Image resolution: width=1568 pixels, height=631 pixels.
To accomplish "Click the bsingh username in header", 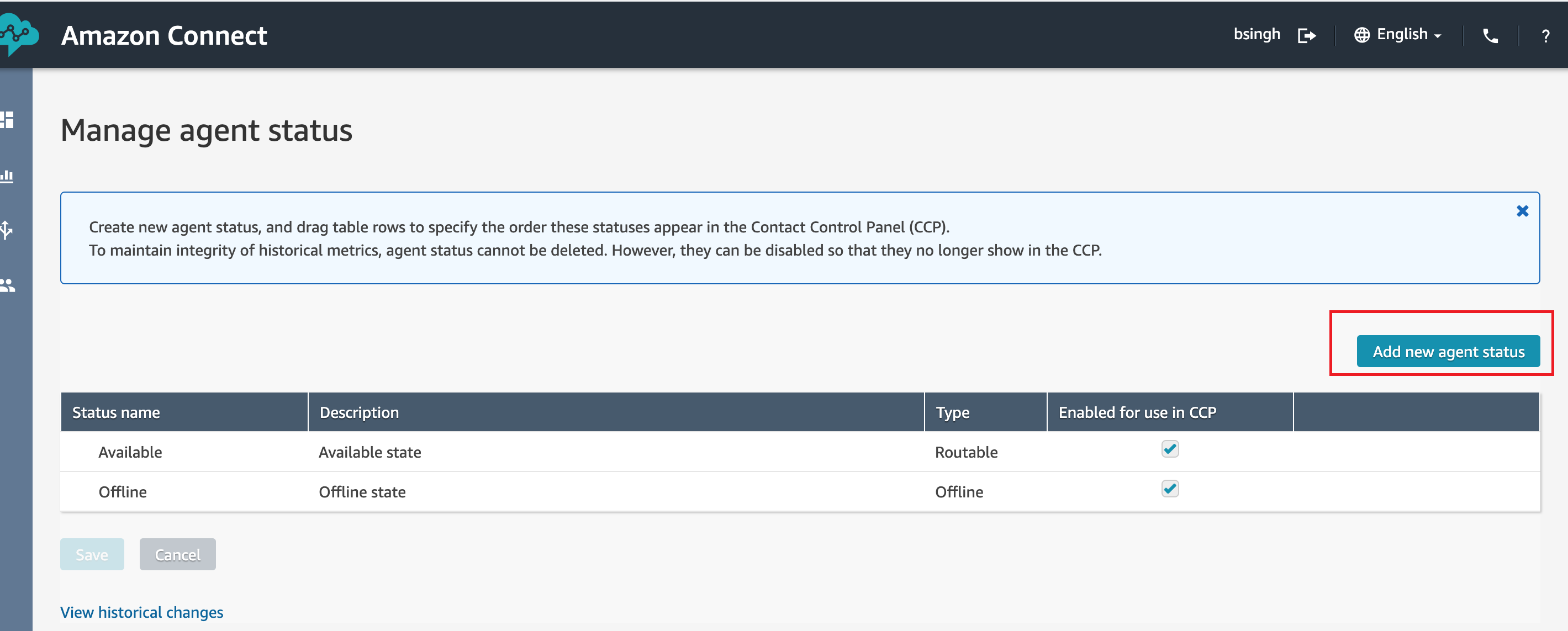I will point(1256,35).
